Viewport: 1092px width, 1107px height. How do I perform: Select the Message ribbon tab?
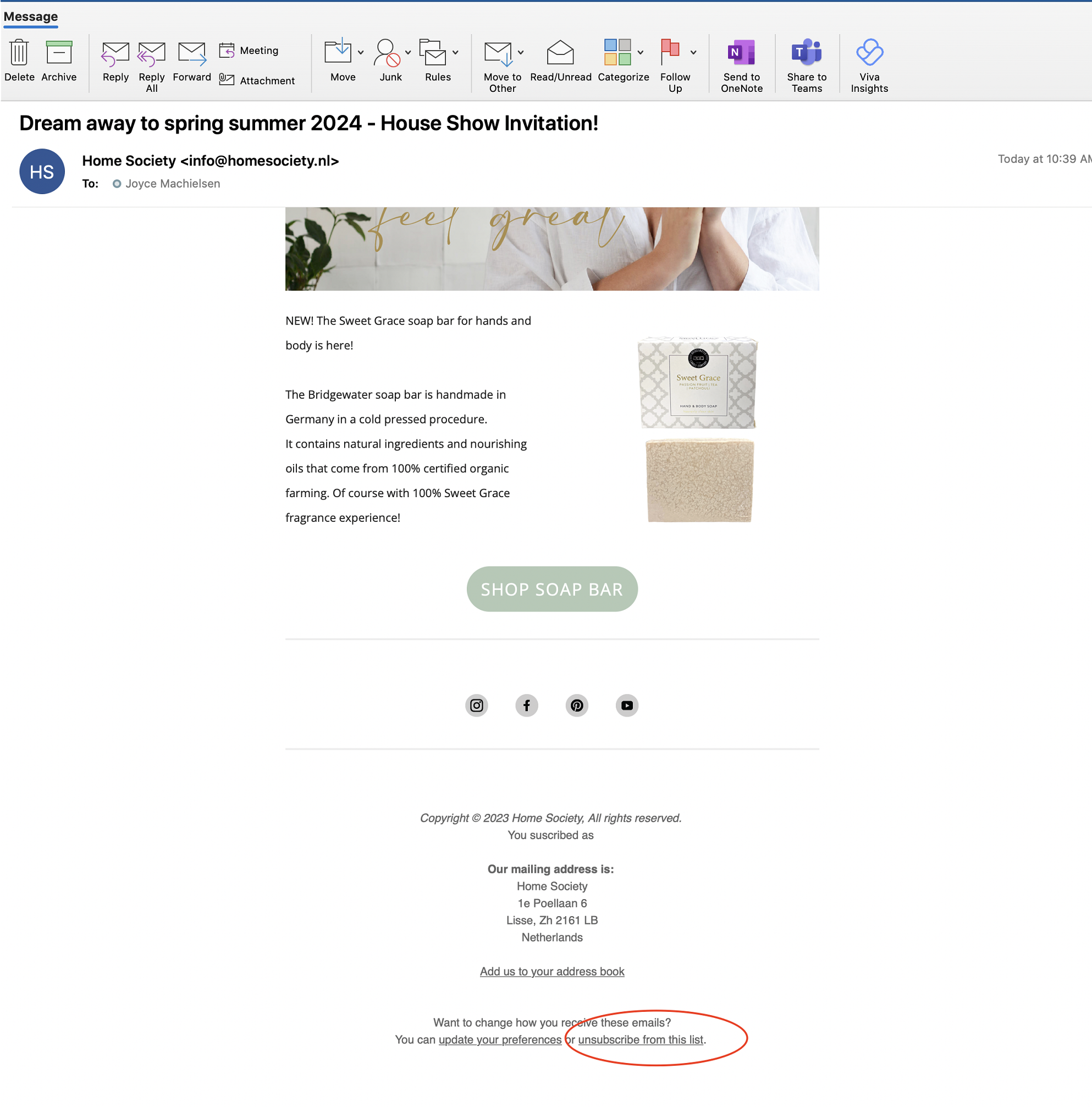click(30, 16)
